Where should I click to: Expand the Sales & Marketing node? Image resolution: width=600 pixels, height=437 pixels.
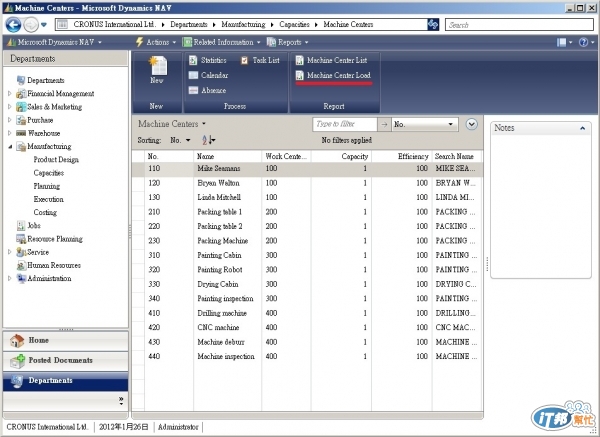tap(10, 107)
